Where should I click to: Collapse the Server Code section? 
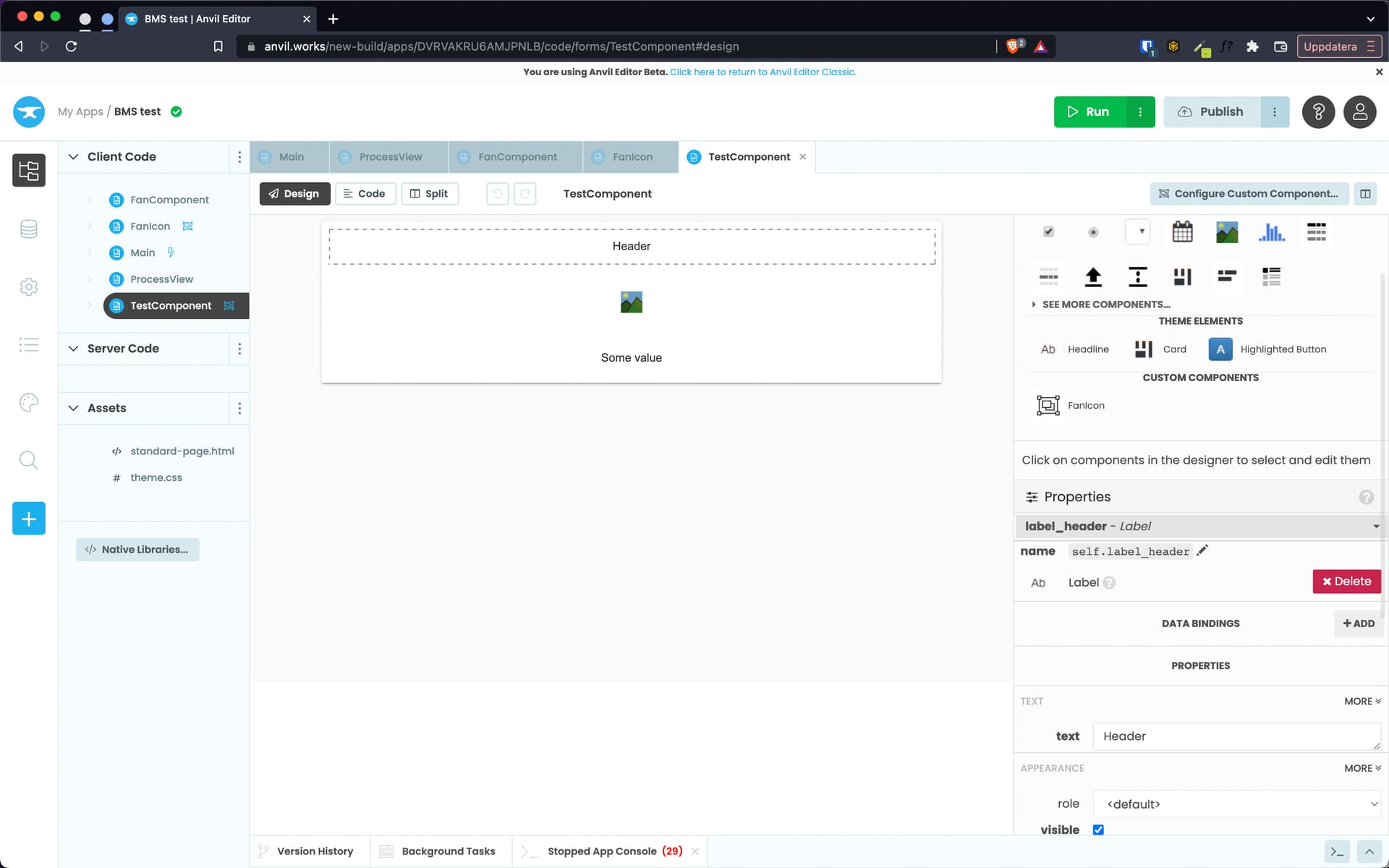73,348
